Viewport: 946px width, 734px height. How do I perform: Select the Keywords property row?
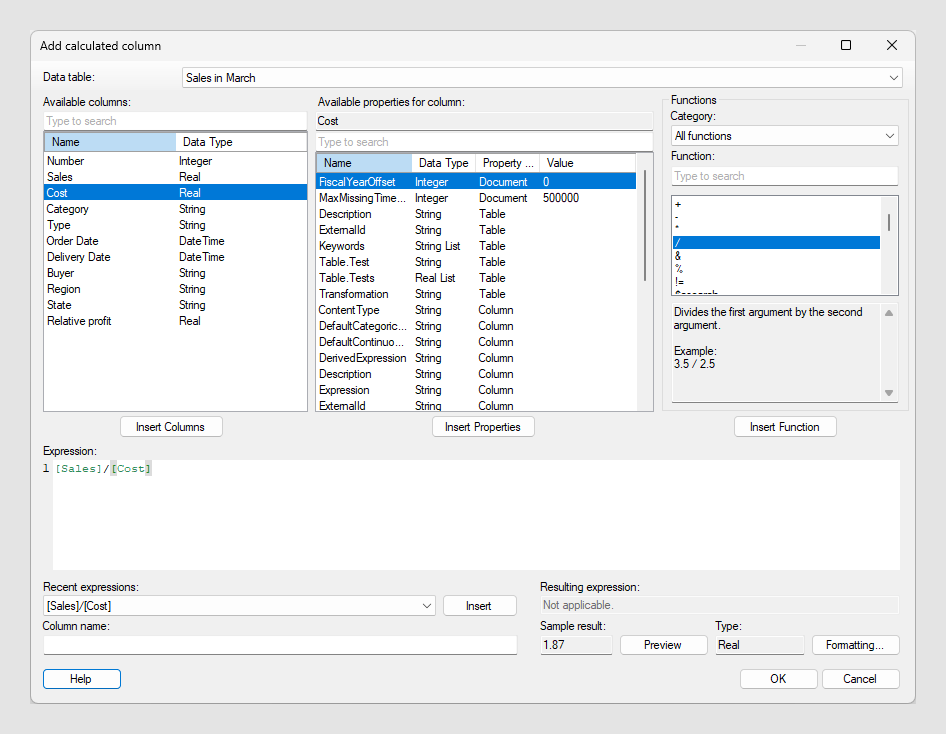click(x=476, y=246)
